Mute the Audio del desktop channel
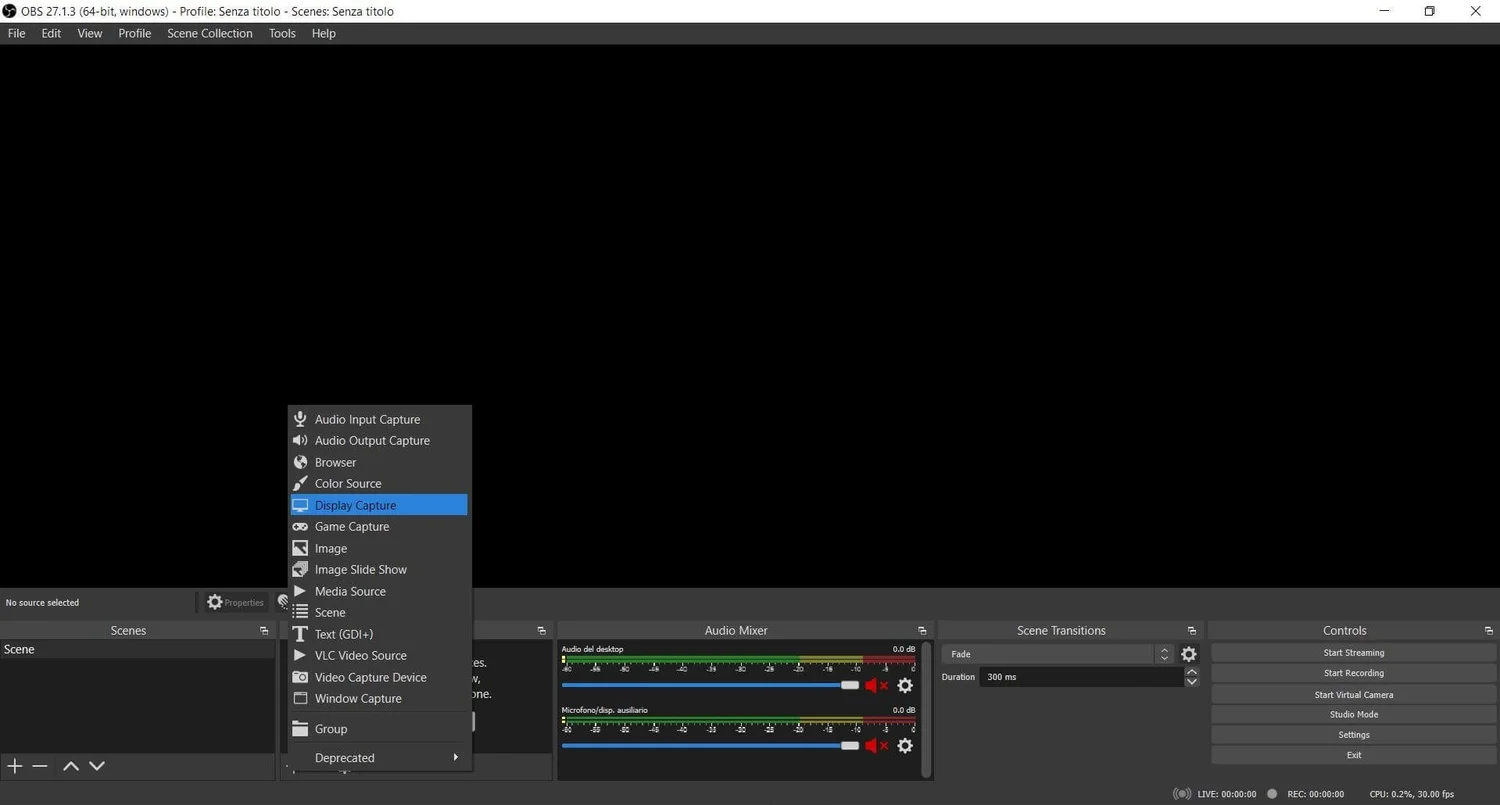The width and height of the screenshot is (1500, 805). click(x=872, y=685)
